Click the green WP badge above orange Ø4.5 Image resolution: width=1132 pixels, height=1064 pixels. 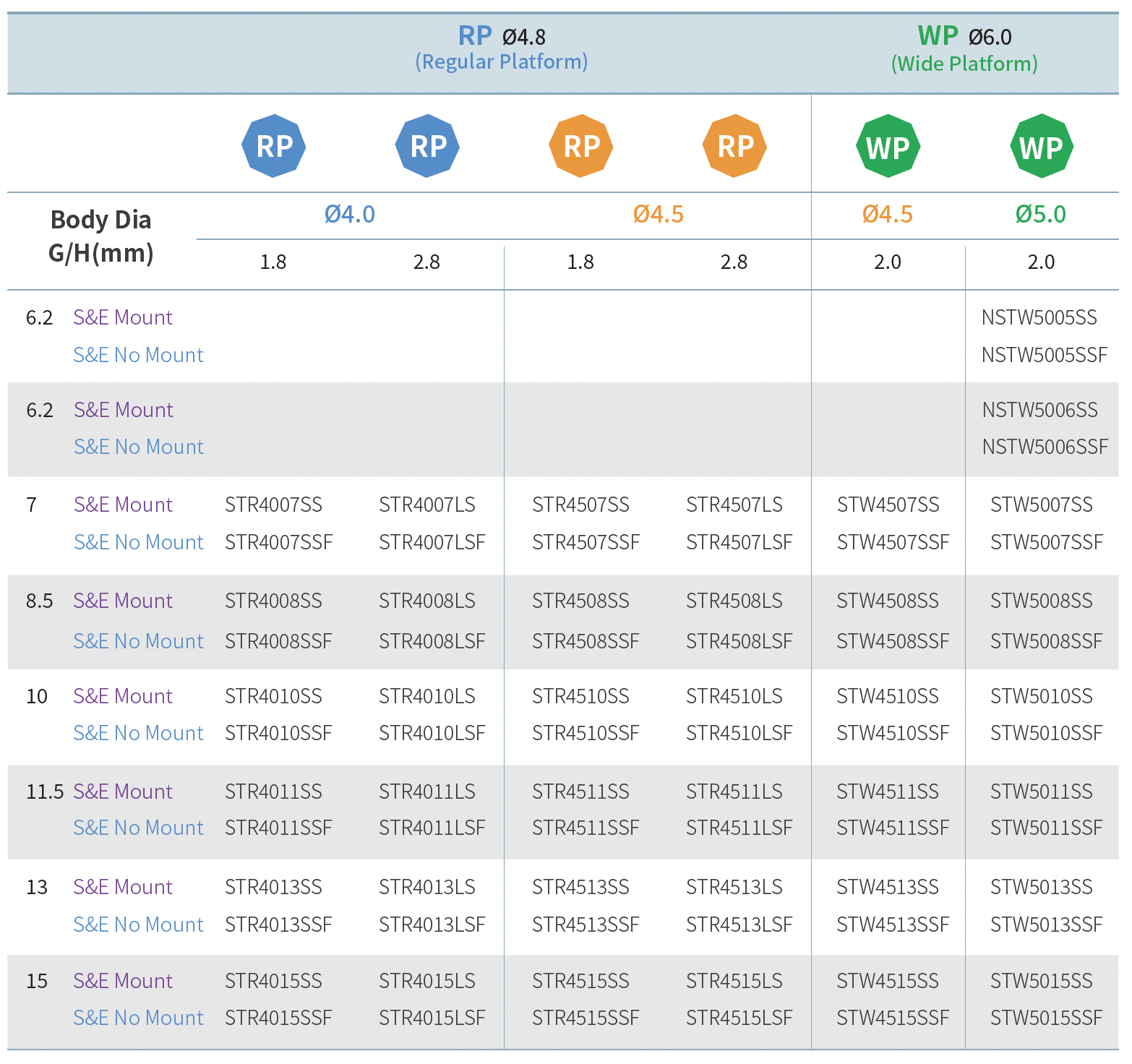(888, 147)
